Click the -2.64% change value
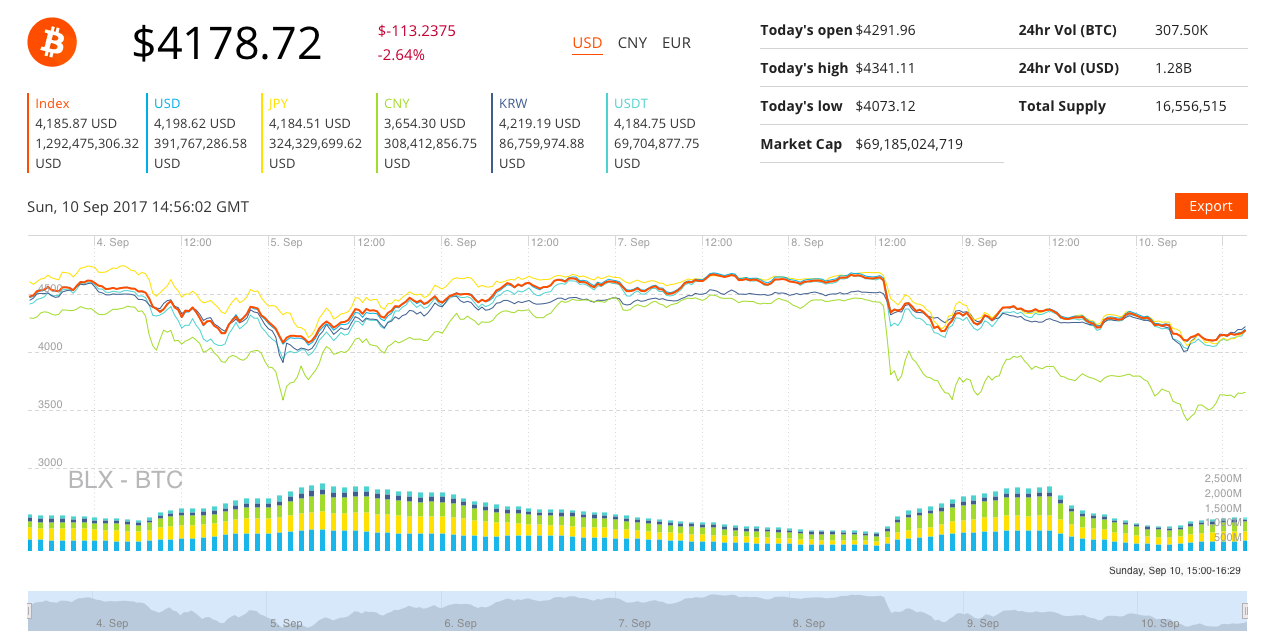The image size is (1275, 644). 401,55
